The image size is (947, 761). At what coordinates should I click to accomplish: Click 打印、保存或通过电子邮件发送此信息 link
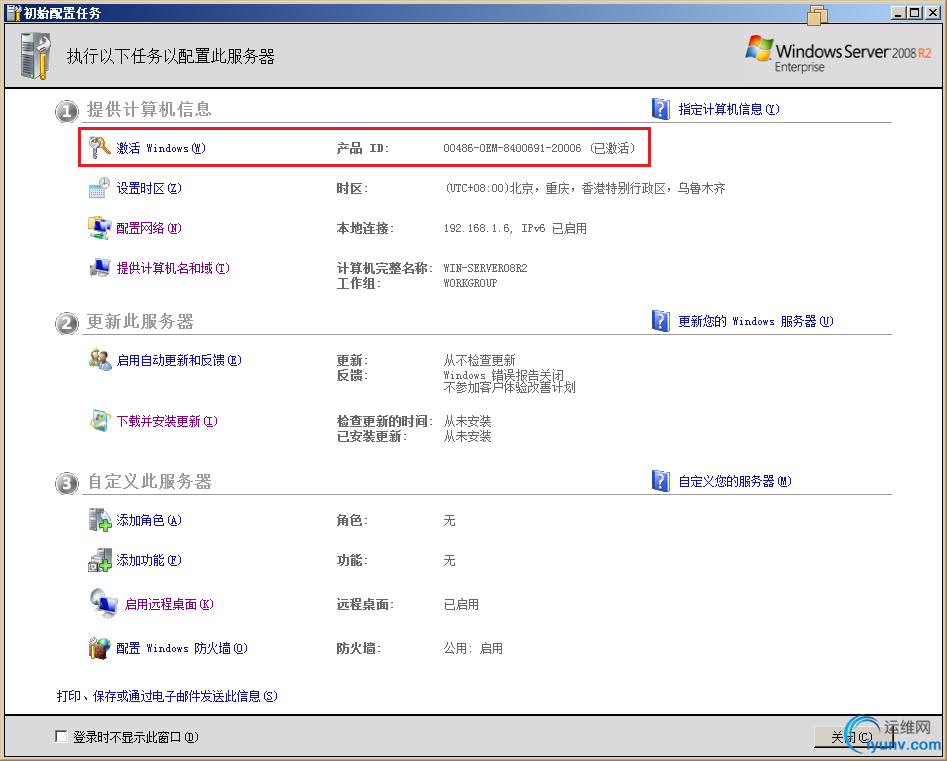[x=167, y=696]
